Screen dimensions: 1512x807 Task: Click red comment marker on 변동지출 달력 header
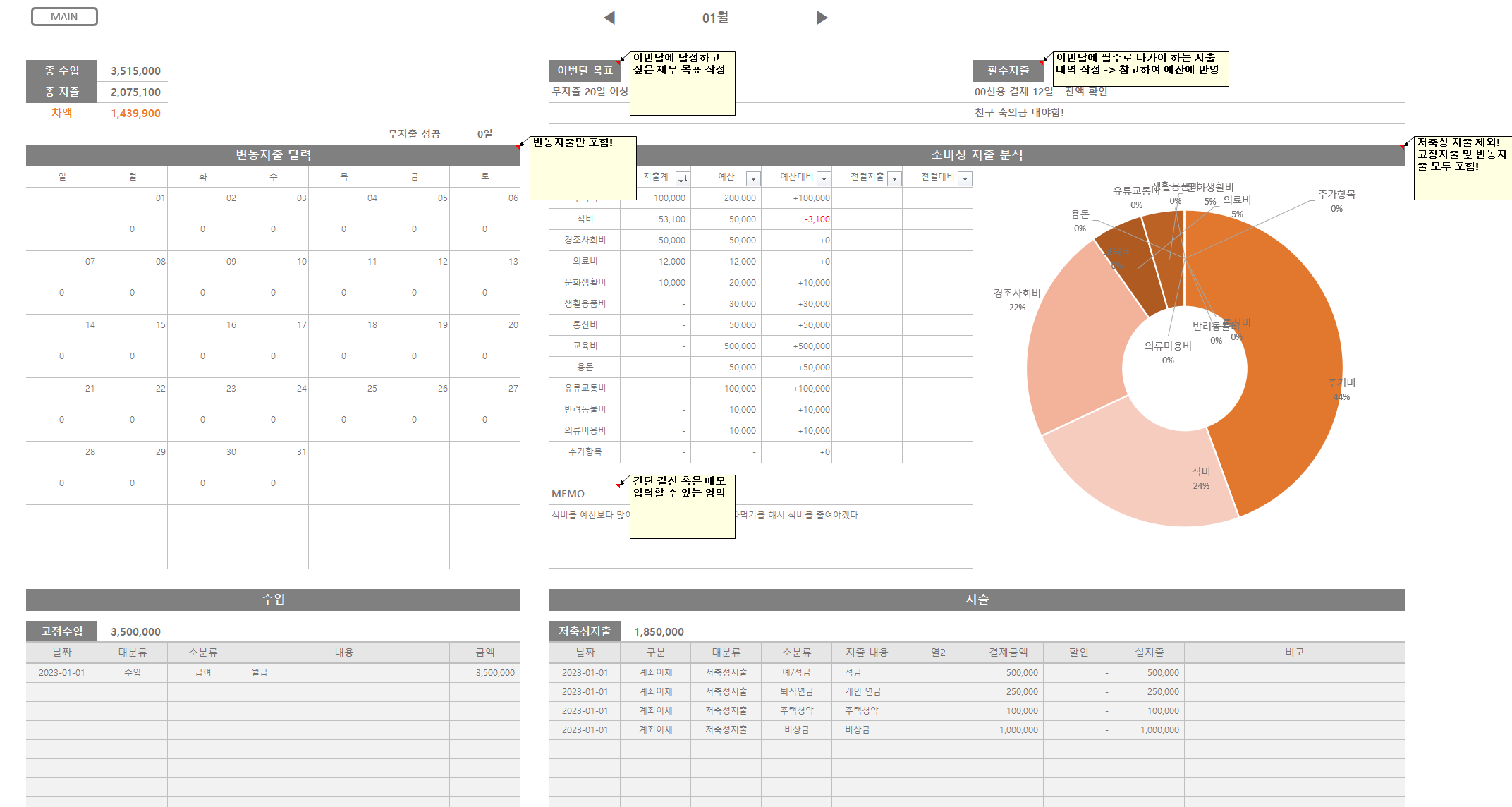click(518, 147)
